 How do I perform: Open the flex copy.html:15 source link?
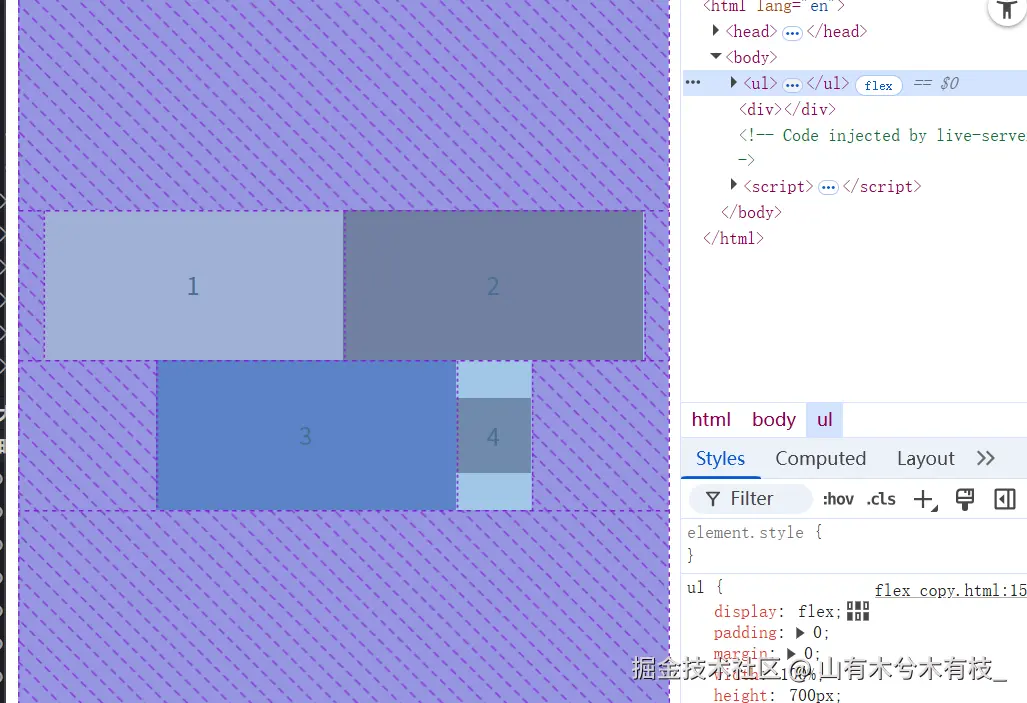(x=950, y=590)
